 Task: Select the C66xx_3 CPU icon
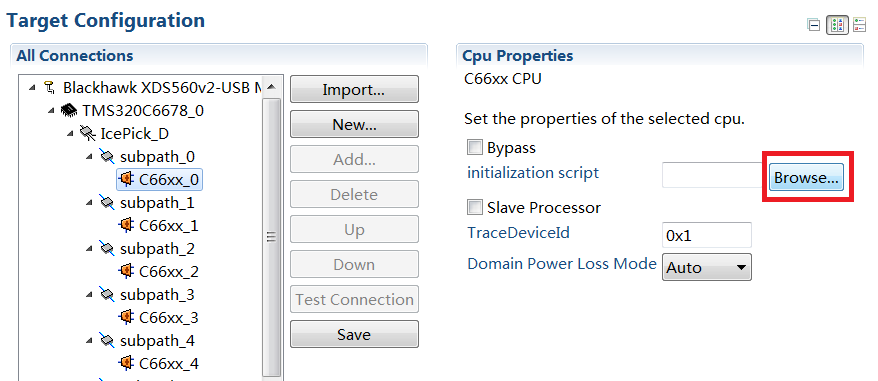[126, 317]
